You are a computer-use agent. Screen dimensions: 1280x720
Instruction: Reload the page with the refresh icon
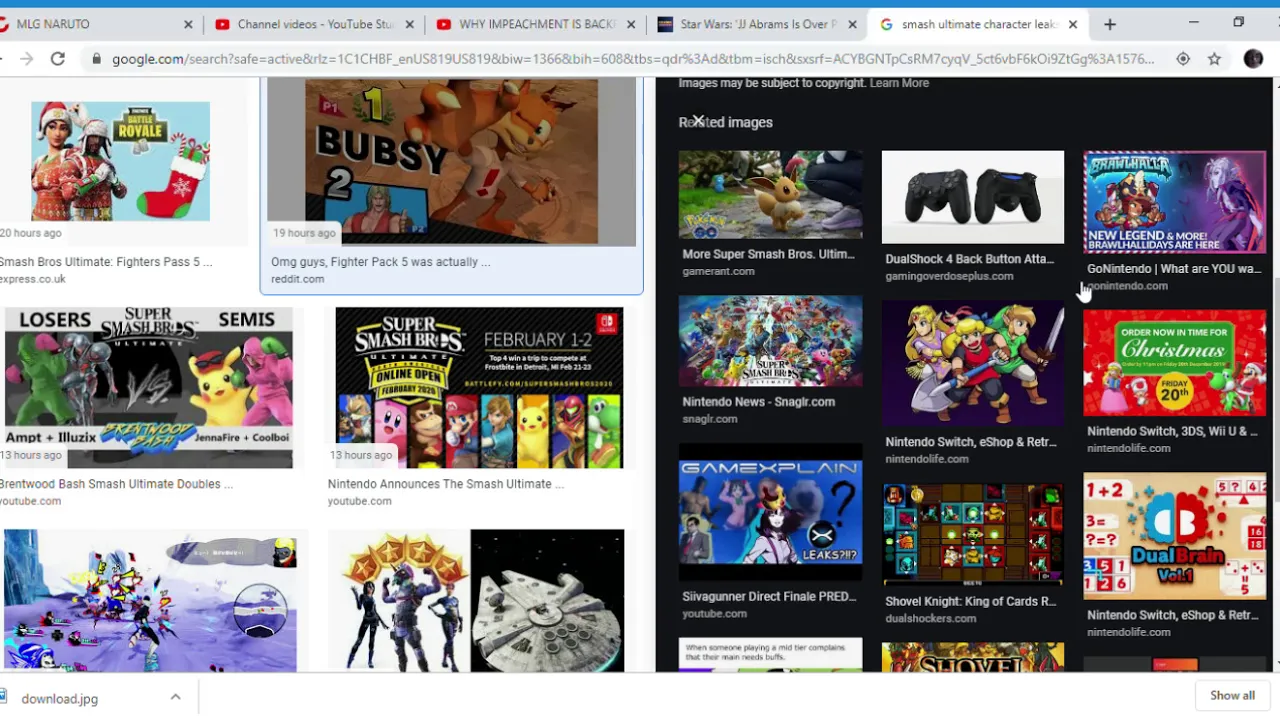58,59
